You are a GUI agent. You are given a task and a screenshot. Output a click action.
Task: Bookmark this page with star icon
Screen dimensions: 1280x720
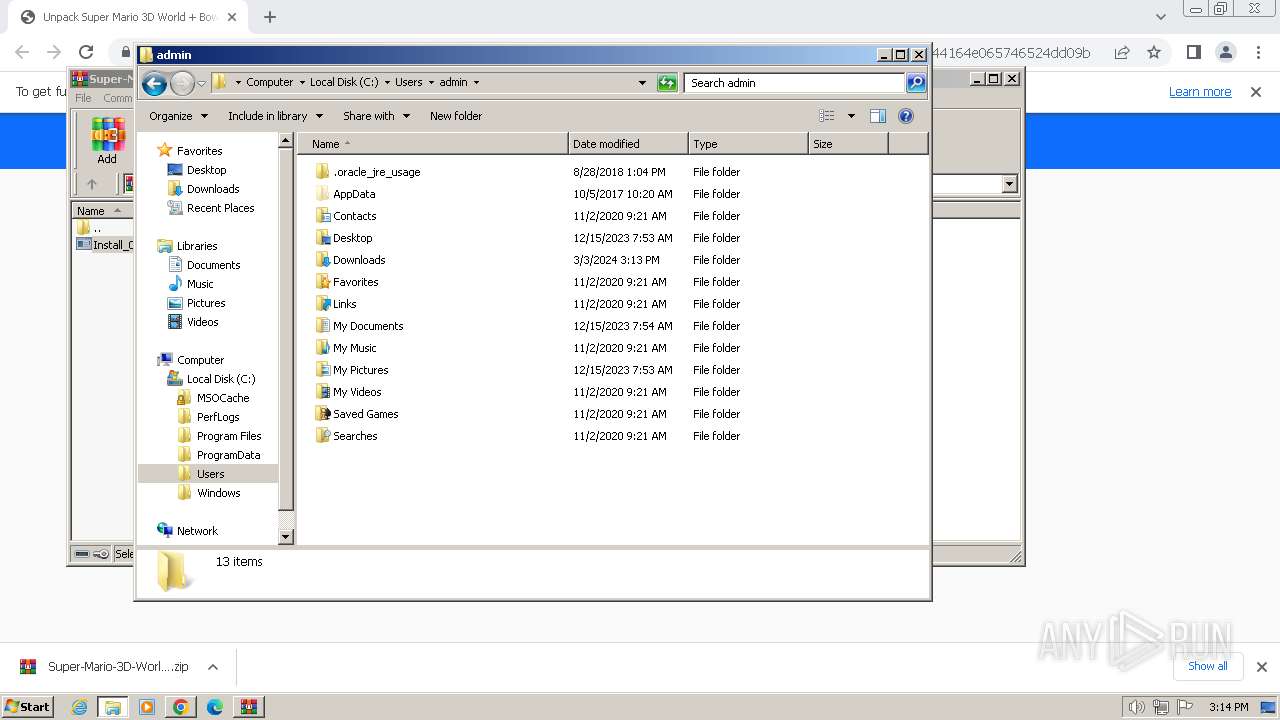[x=1154, y=52]
